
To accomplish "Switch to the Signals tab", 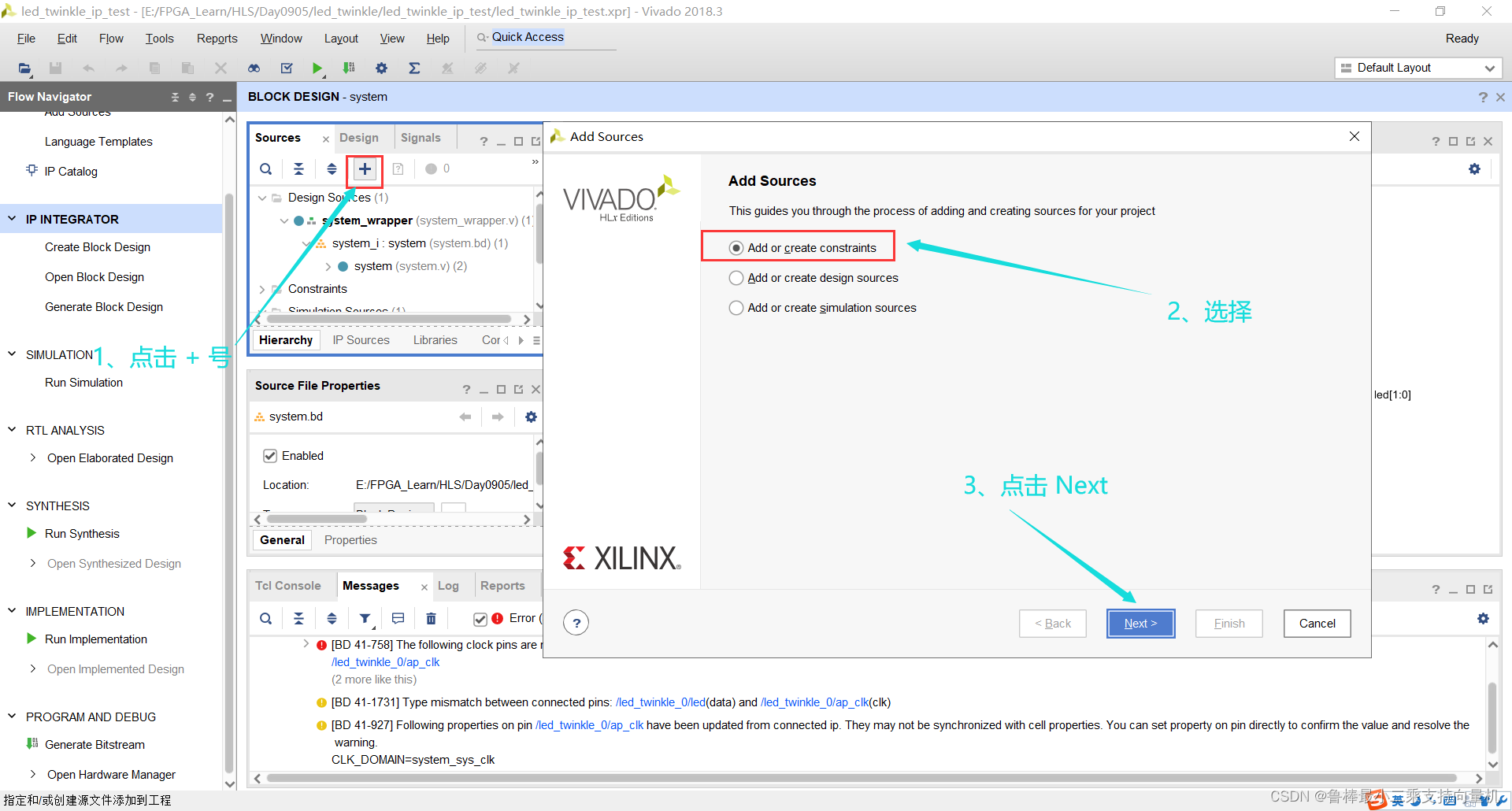I will [x=421, y=138].
